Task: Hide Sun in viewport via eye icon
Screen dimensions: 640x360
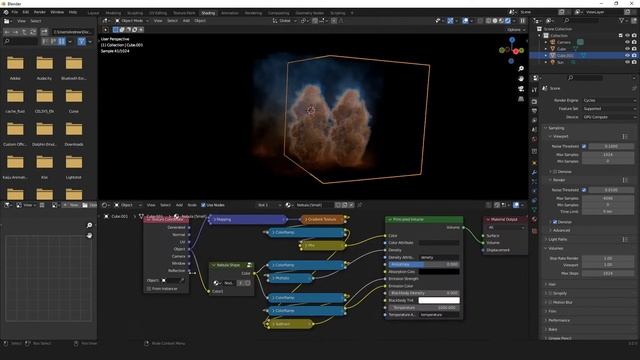Action: pyautogui.click(x=627, y=62)
